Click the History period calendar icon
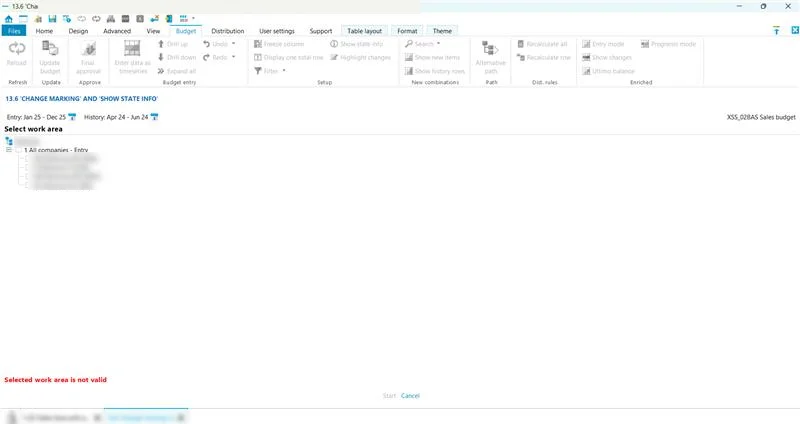 (154, 117)
